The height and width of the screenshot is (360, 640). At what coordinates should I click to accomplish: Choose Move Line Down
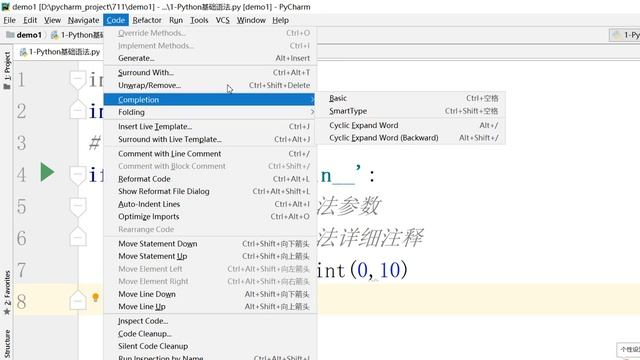[x=210, y=294]
